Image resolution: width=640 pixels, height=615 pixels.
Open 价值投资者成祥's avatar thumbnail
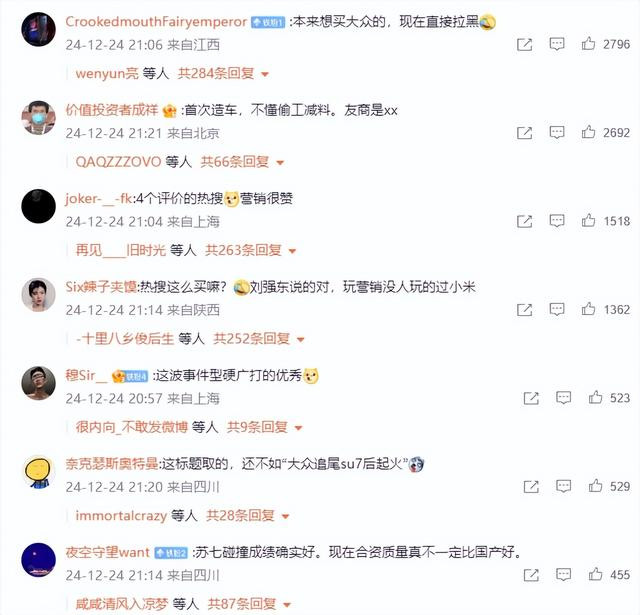[x=38, y=118]
